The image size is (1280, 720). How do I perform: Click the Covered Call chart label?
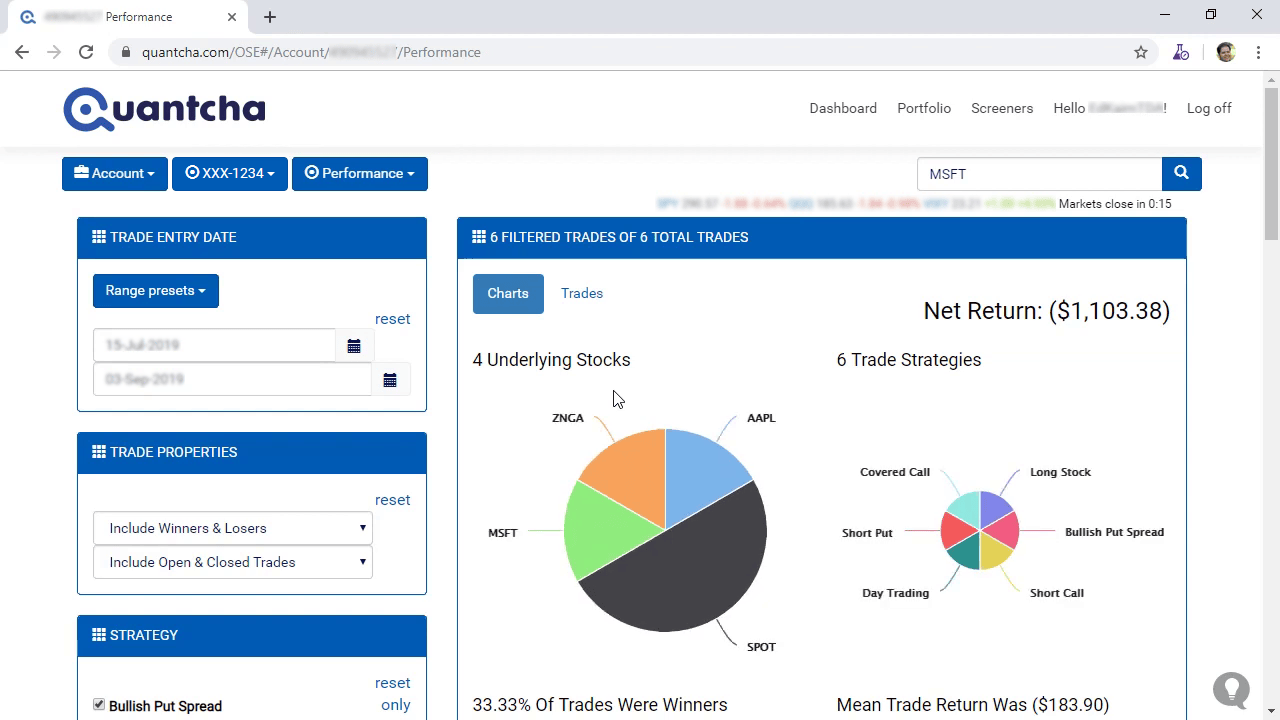point(895,472)
